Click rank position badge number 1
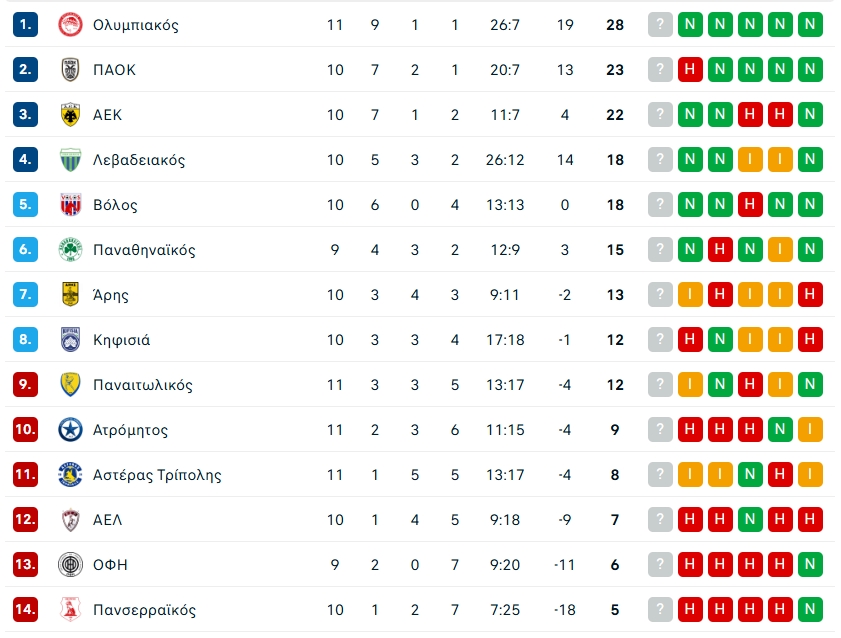Image resolution: width=841 pixels, height=638 pixels. coord(25,25)
